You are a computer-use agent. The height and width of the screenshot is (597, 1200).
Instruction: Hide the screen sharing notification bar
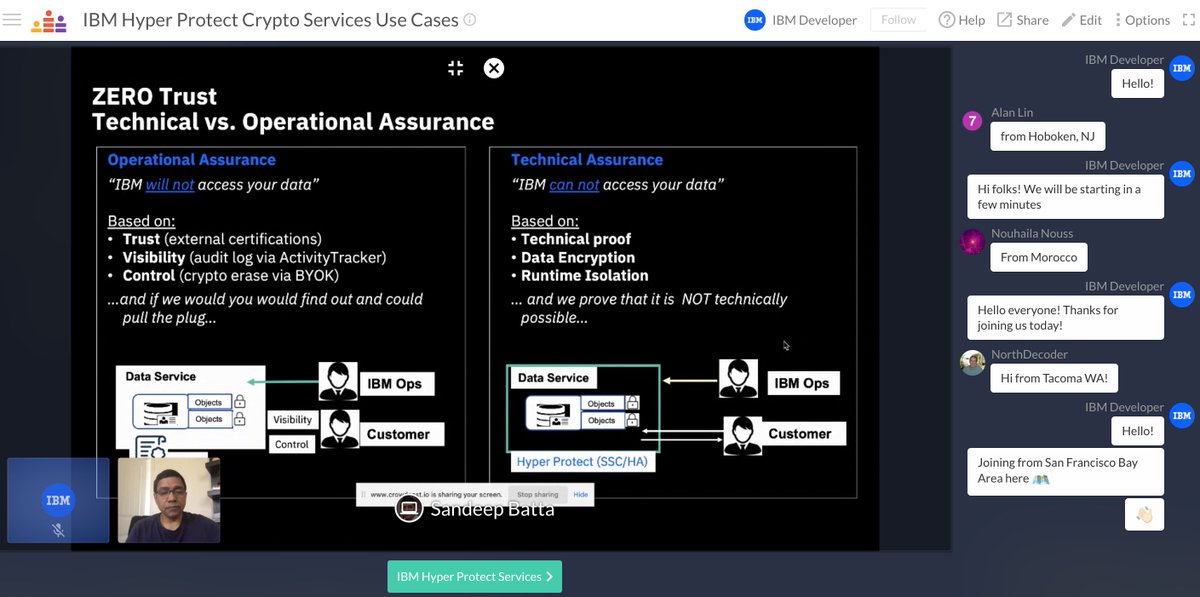pos(580,494)
